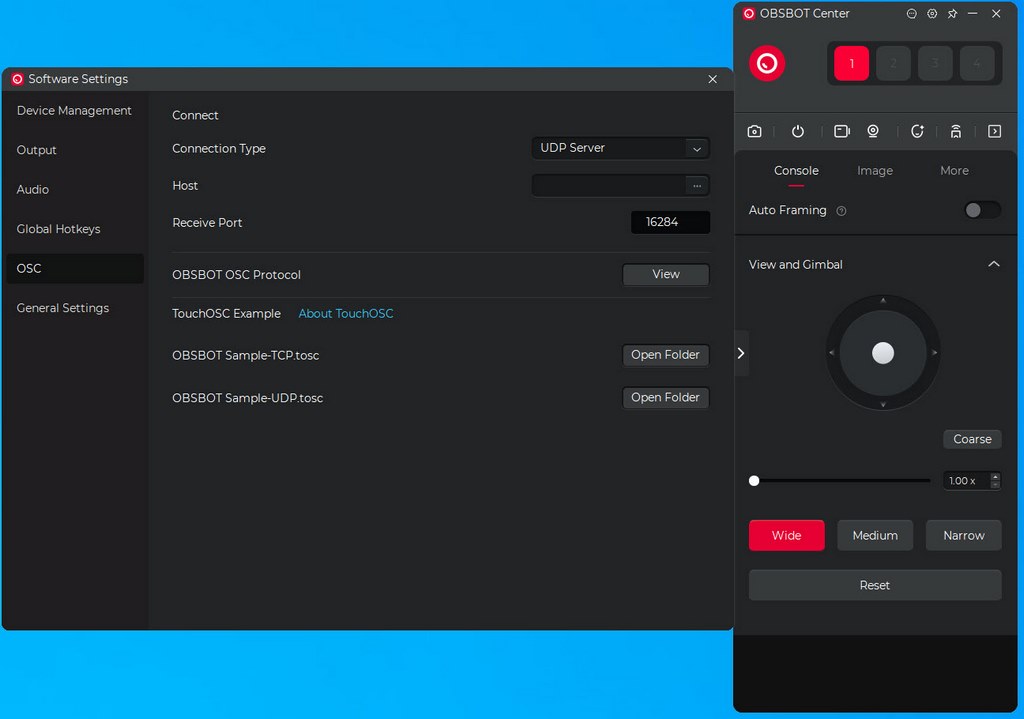1024x719 pixels.
Task: Select device slot 3
Action: point(935,63)
